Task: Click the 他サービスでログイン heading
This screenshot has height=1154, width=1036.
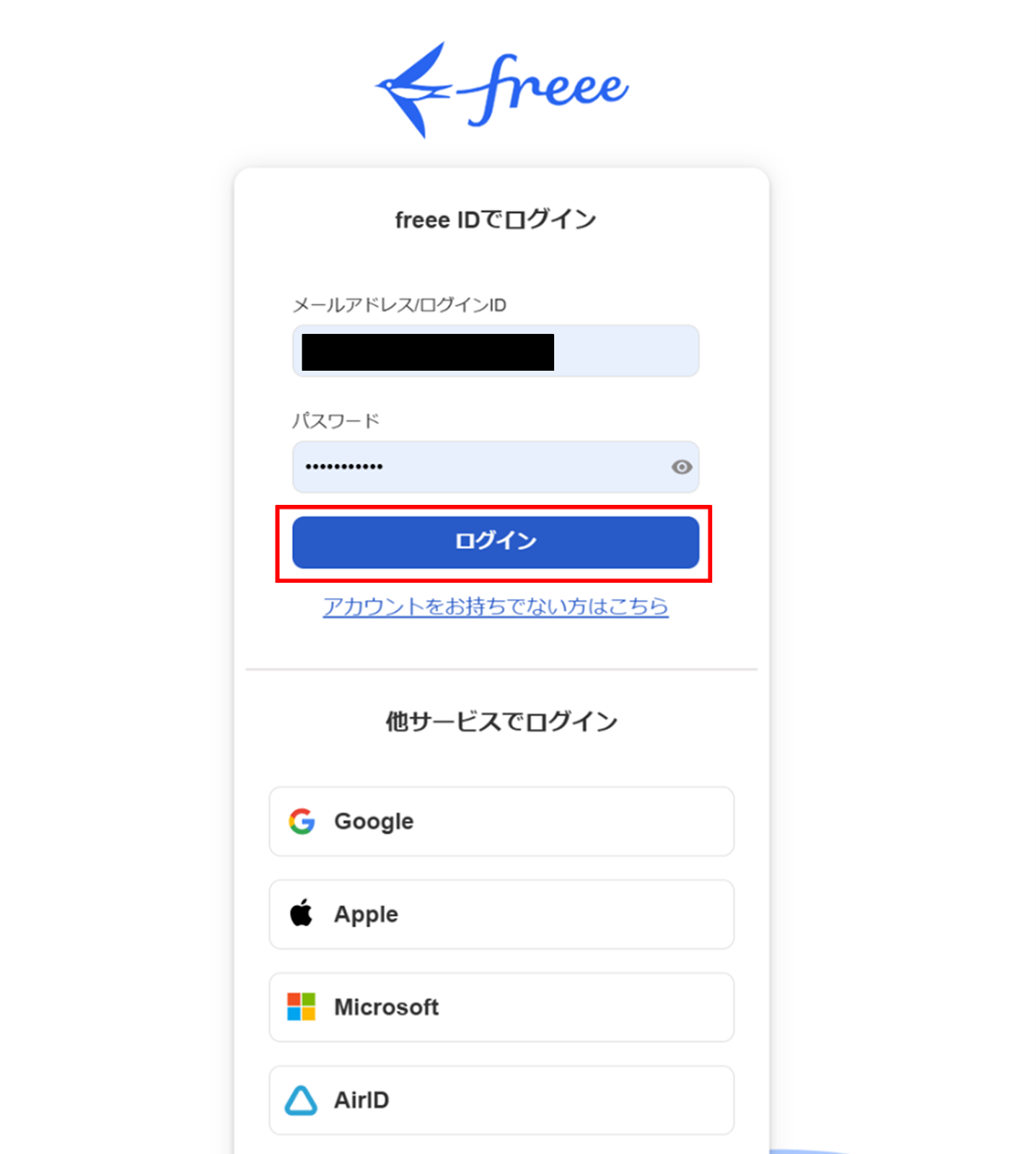Action: 501,721
